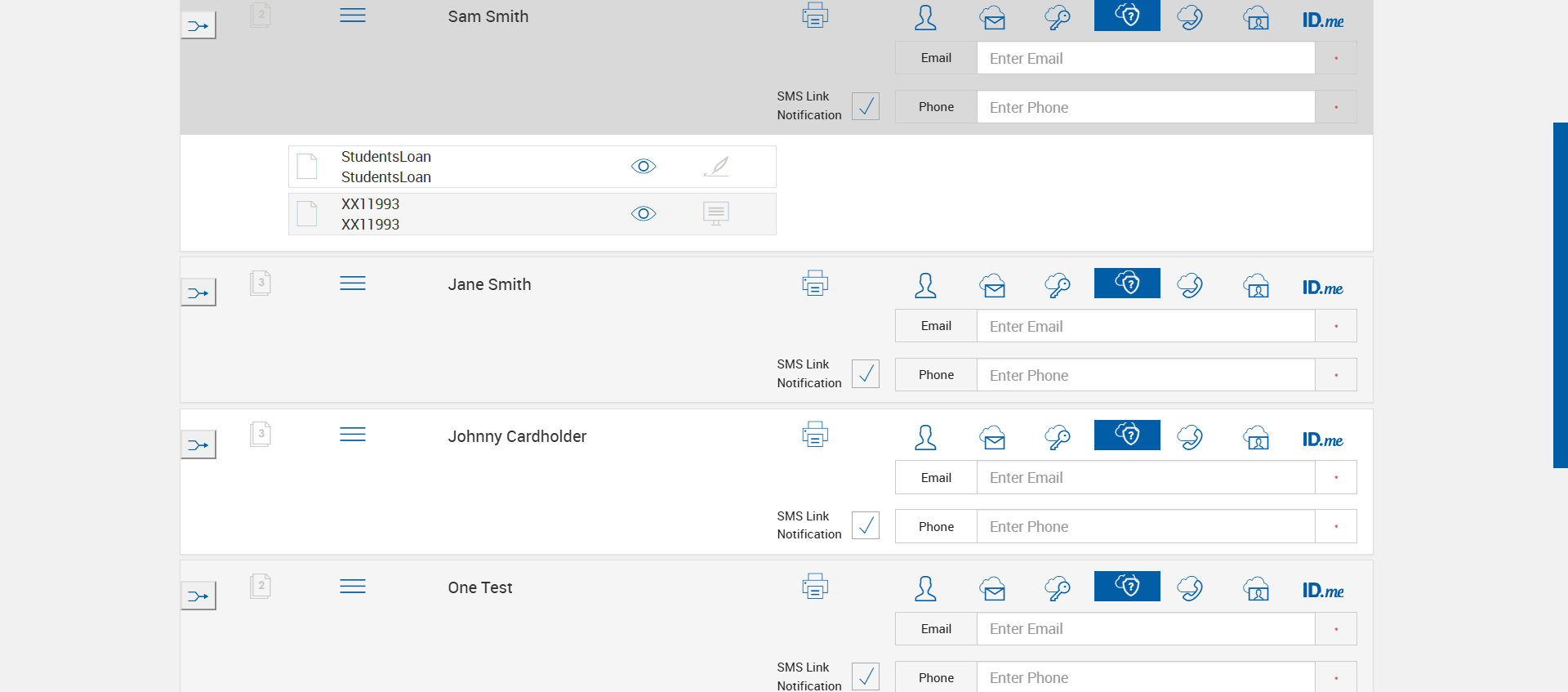This screenshot has width=1568, height=692.
Task: Toggle SMS Link Notification for Johnny Cardholder
Action: (866, 525)
